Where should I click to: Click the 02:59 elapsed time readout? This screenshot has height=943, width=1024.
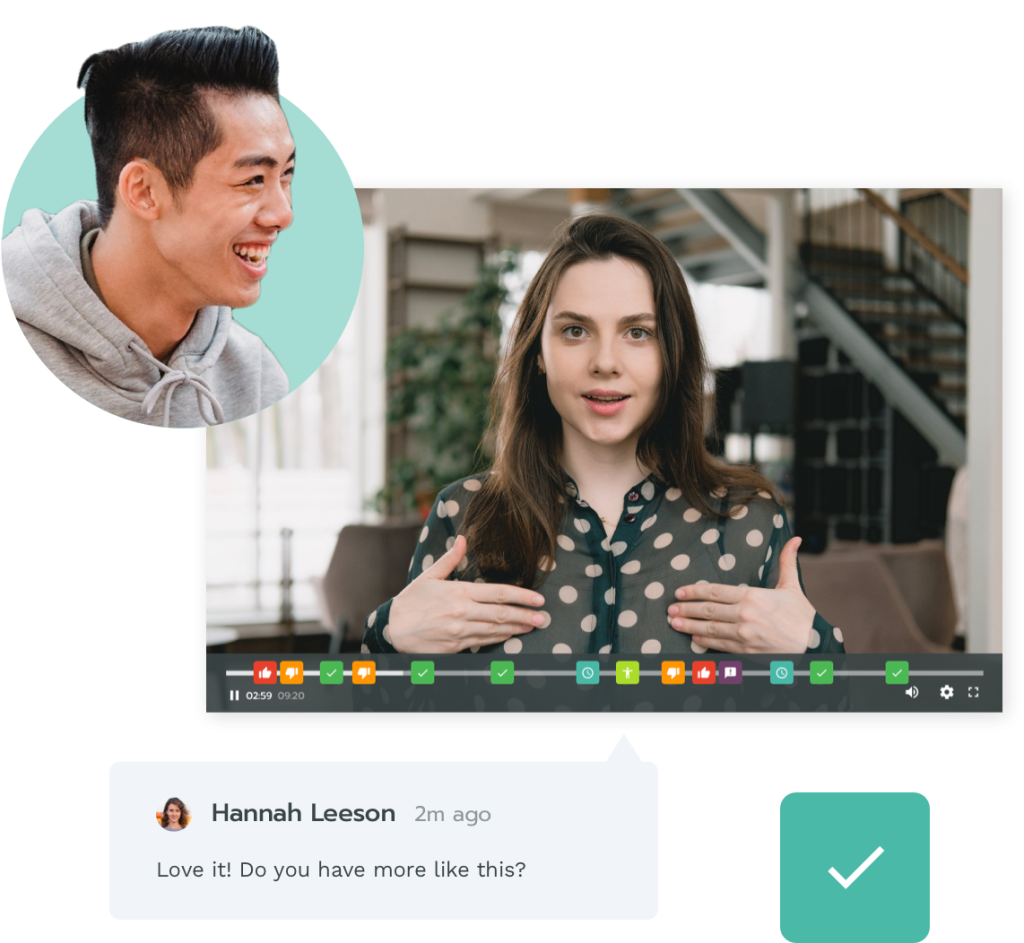click(x=259, y=696)
